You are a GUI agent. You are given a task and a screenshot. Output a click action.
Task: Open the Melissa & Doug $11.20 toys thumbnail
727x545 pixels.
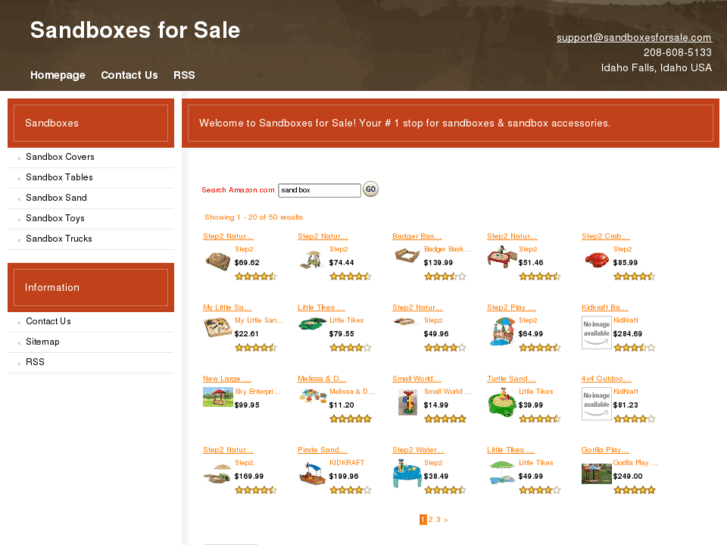click(313, 397)
